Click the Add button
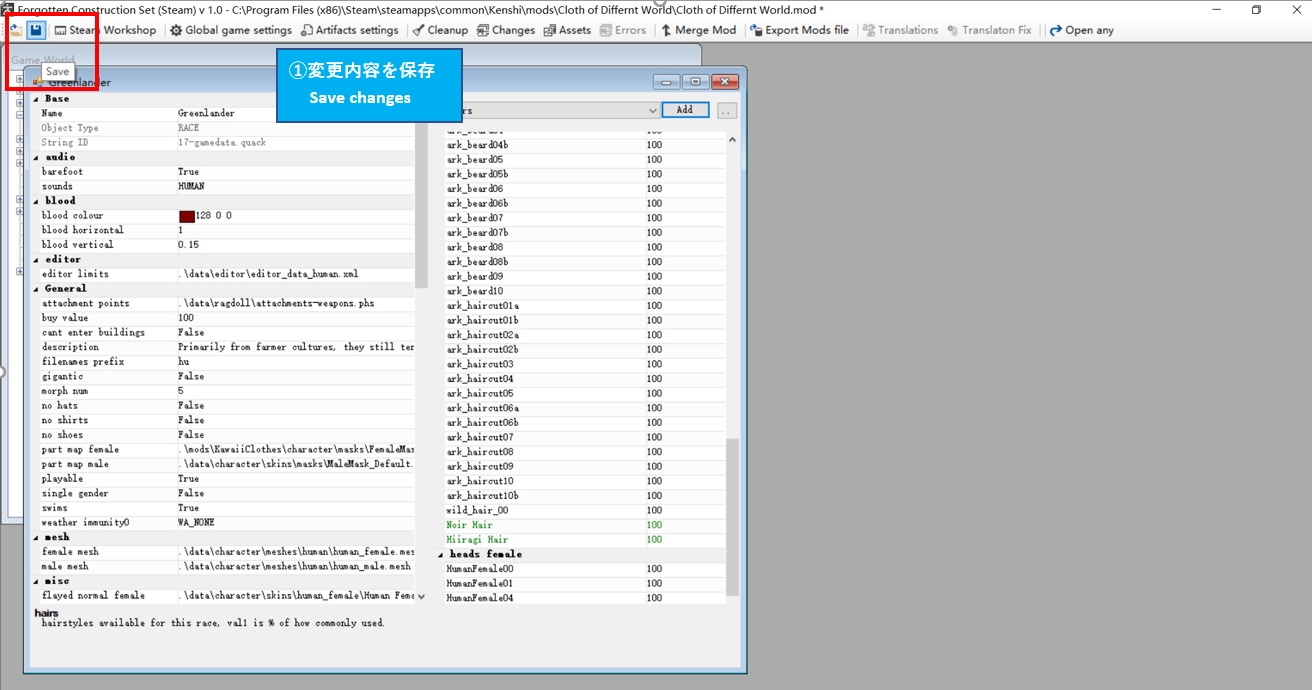Screen dimensions: 1312x690 coord(685,110)
